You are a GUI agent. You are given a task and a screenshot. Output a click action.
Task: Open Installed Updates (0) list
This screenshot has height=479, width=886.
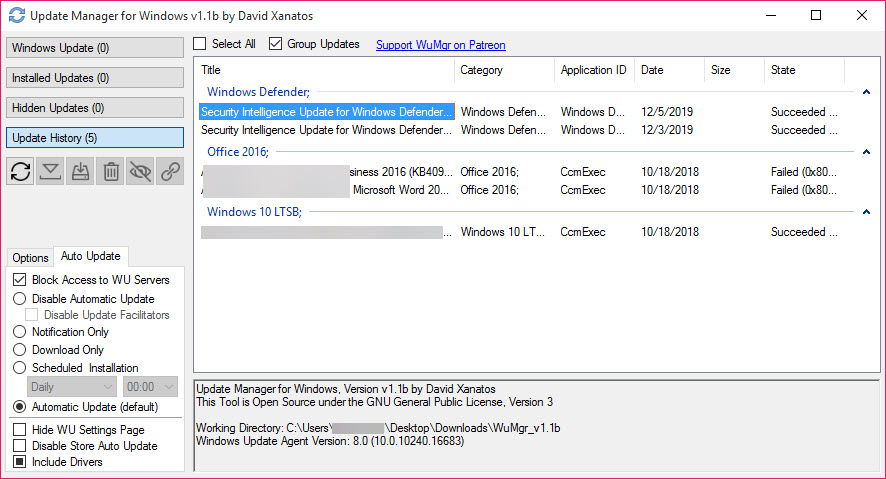pyautogui.click(x=95, y=78)
